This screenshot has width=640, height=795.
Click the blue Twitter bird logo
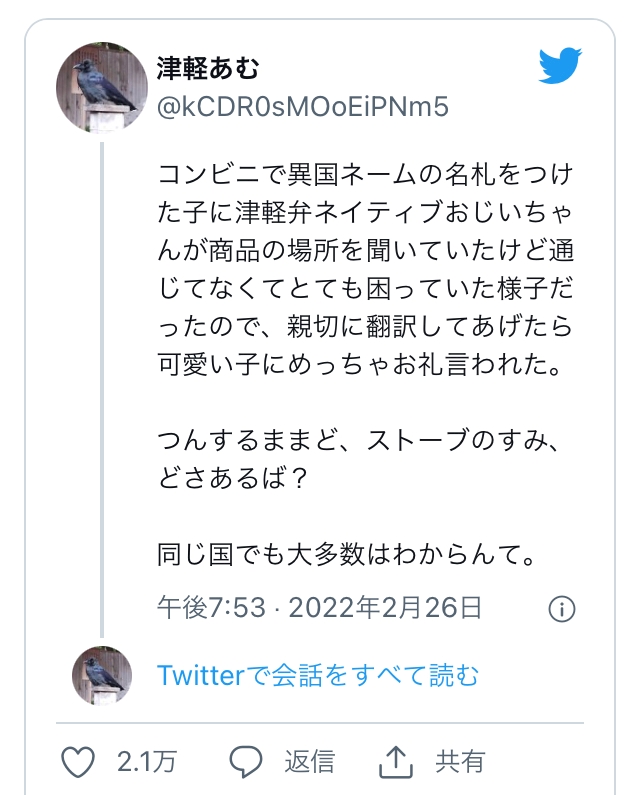560,66
